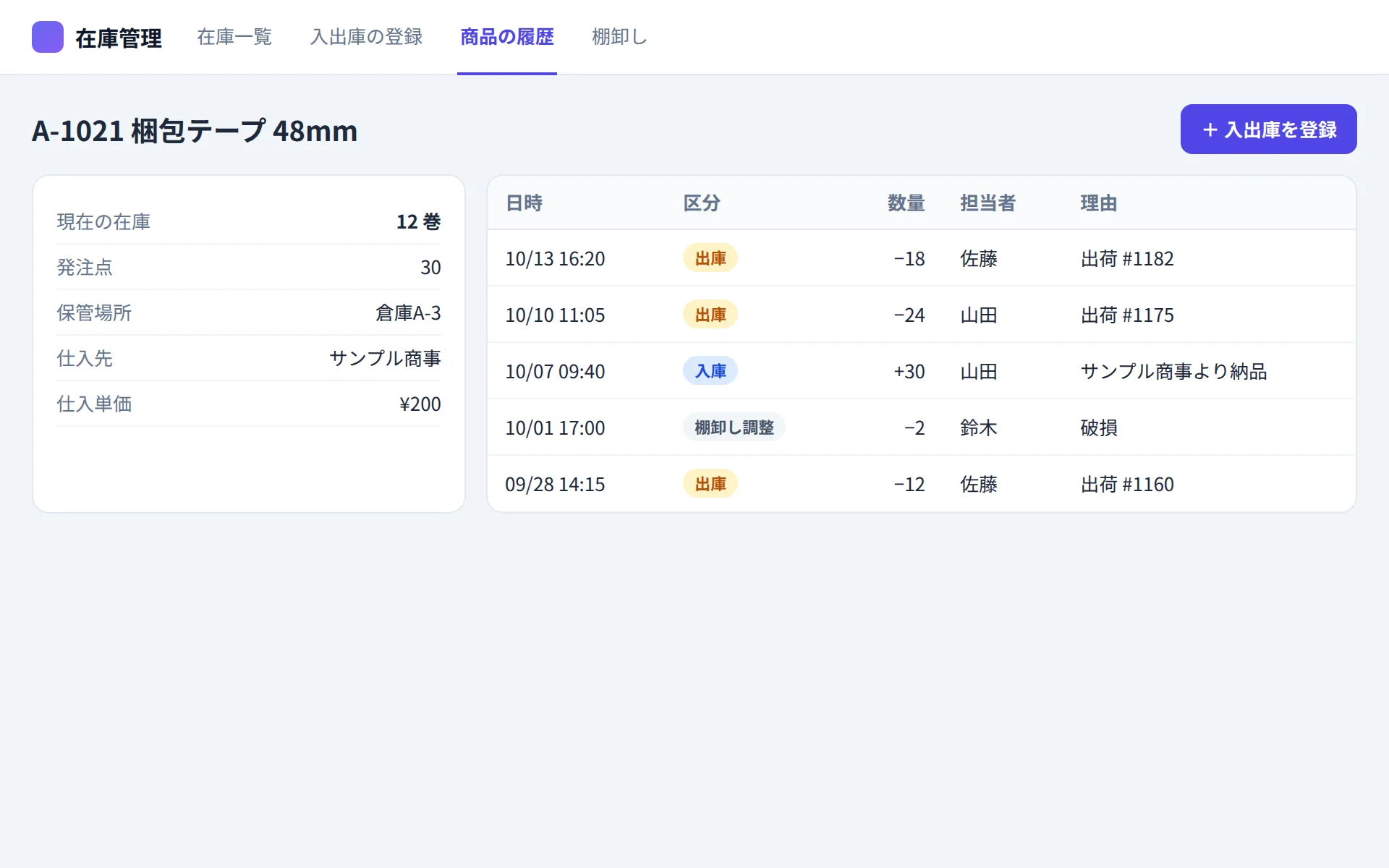This screenshot has width=1389, height=868.
Task: Click the +30 quantity value
Action: coord(909,371)
